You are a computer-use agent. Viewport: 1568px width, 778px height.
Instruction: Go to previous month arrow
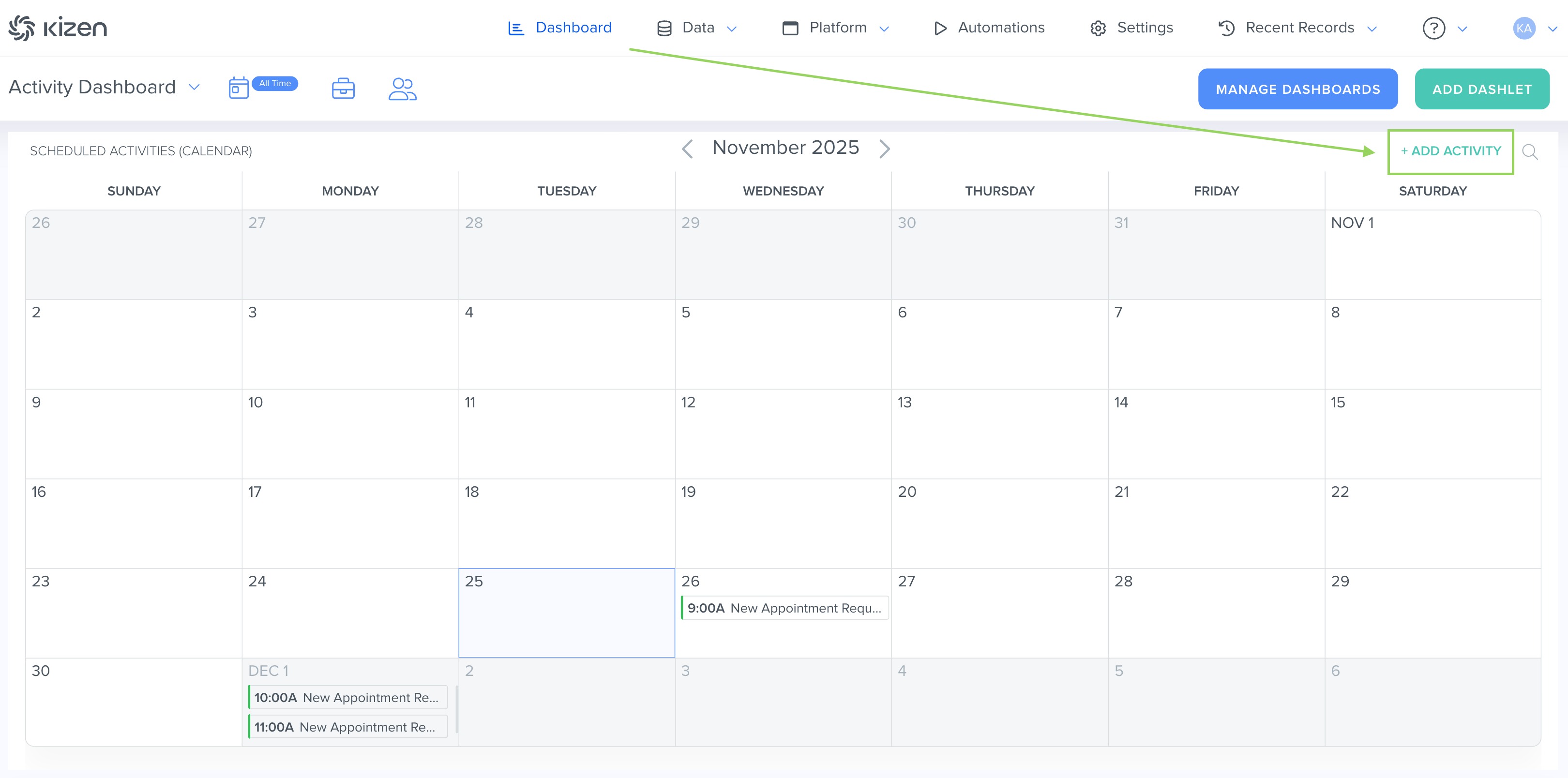click(687, 149)
